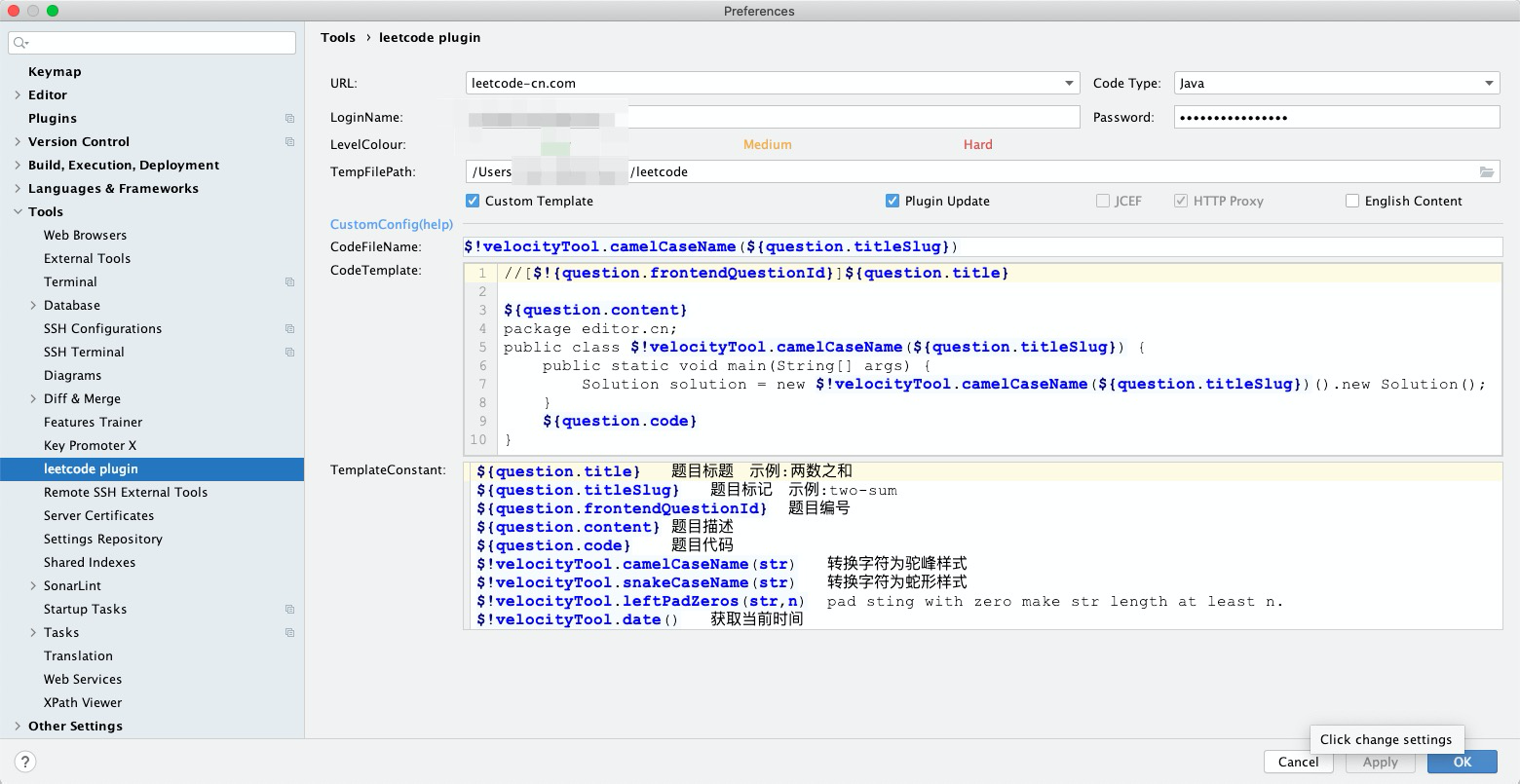This screenshot has width=1520, height=784.
Task: Expand the Database node
Action: [x=34, y=306]
